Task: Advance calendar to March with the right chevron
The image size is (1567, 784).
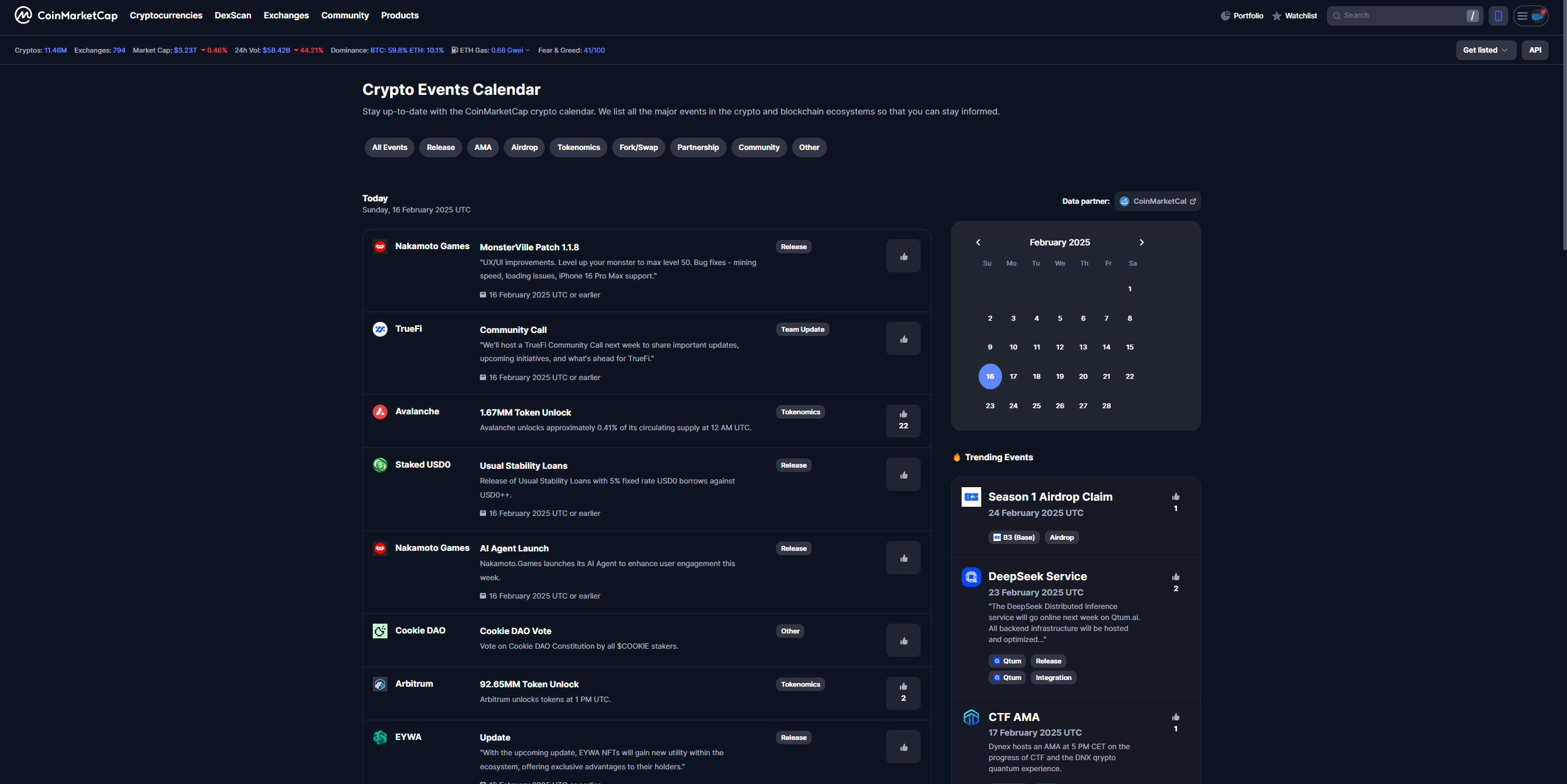Action: [1141, 242]
